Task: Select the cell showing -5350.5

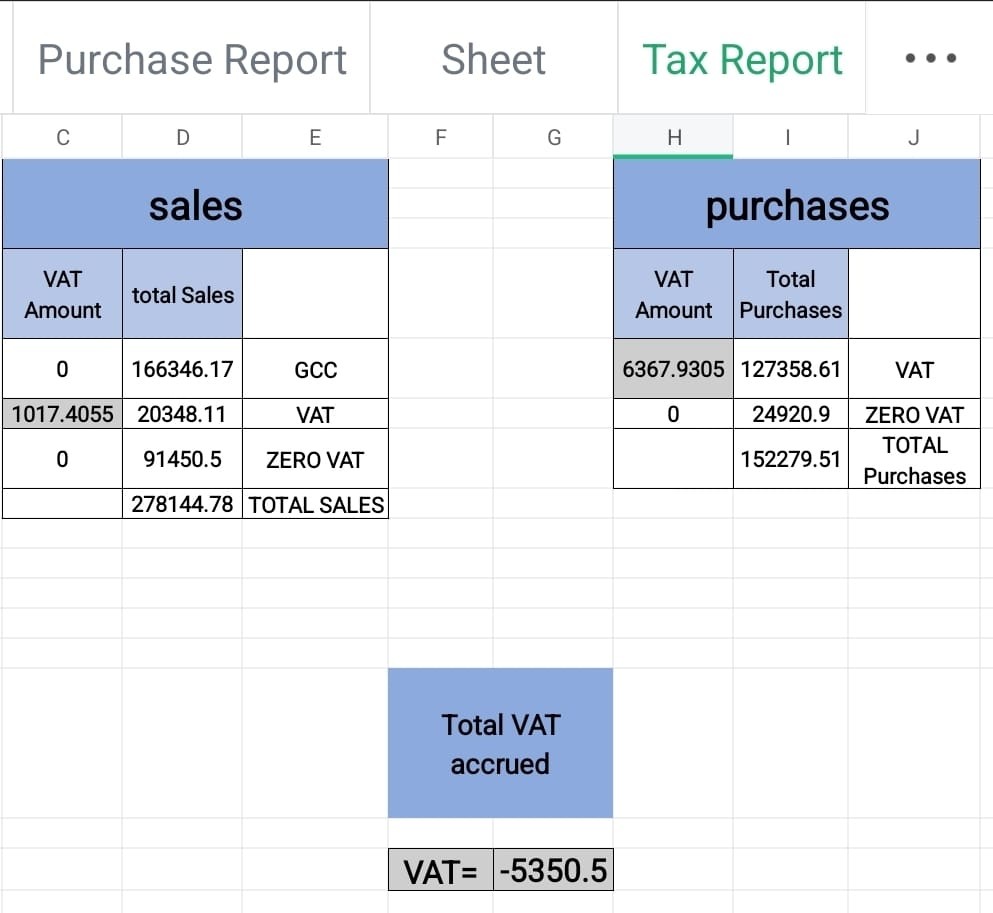Action: (x=553, y=870)
